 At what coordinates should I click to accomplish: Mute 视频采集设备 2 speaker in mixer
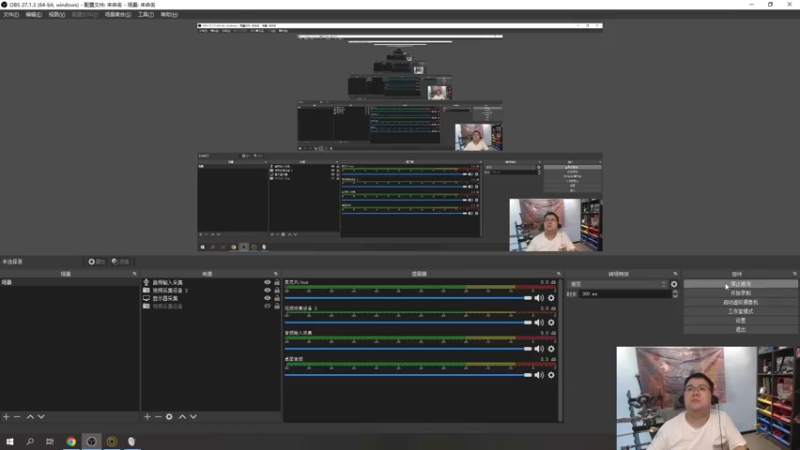click(x=539, y=322)
